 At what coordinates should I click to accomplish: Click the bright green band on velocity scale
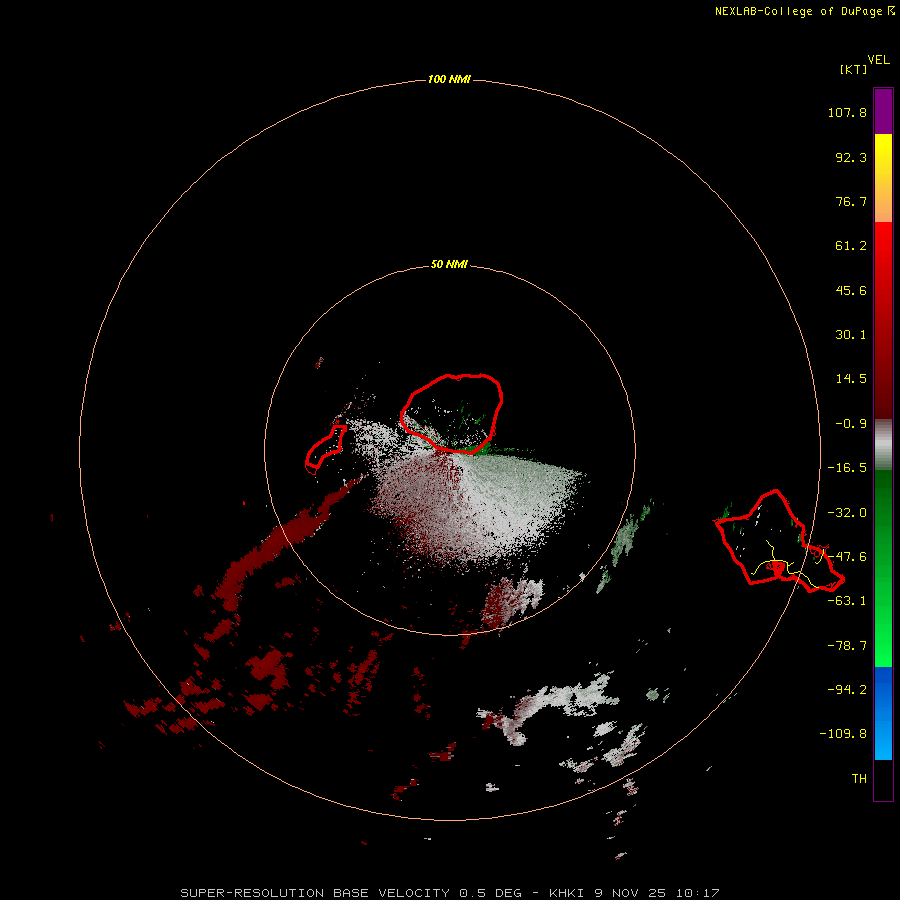tap(883, 568)
